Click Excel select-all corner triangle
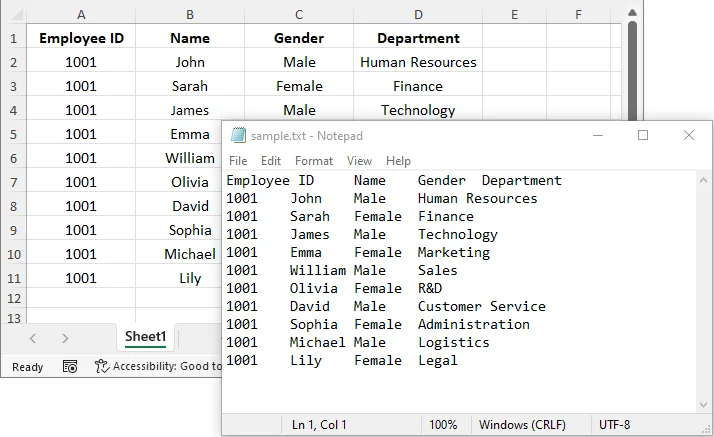Screen dimensions: 714x437 (17, 15)
